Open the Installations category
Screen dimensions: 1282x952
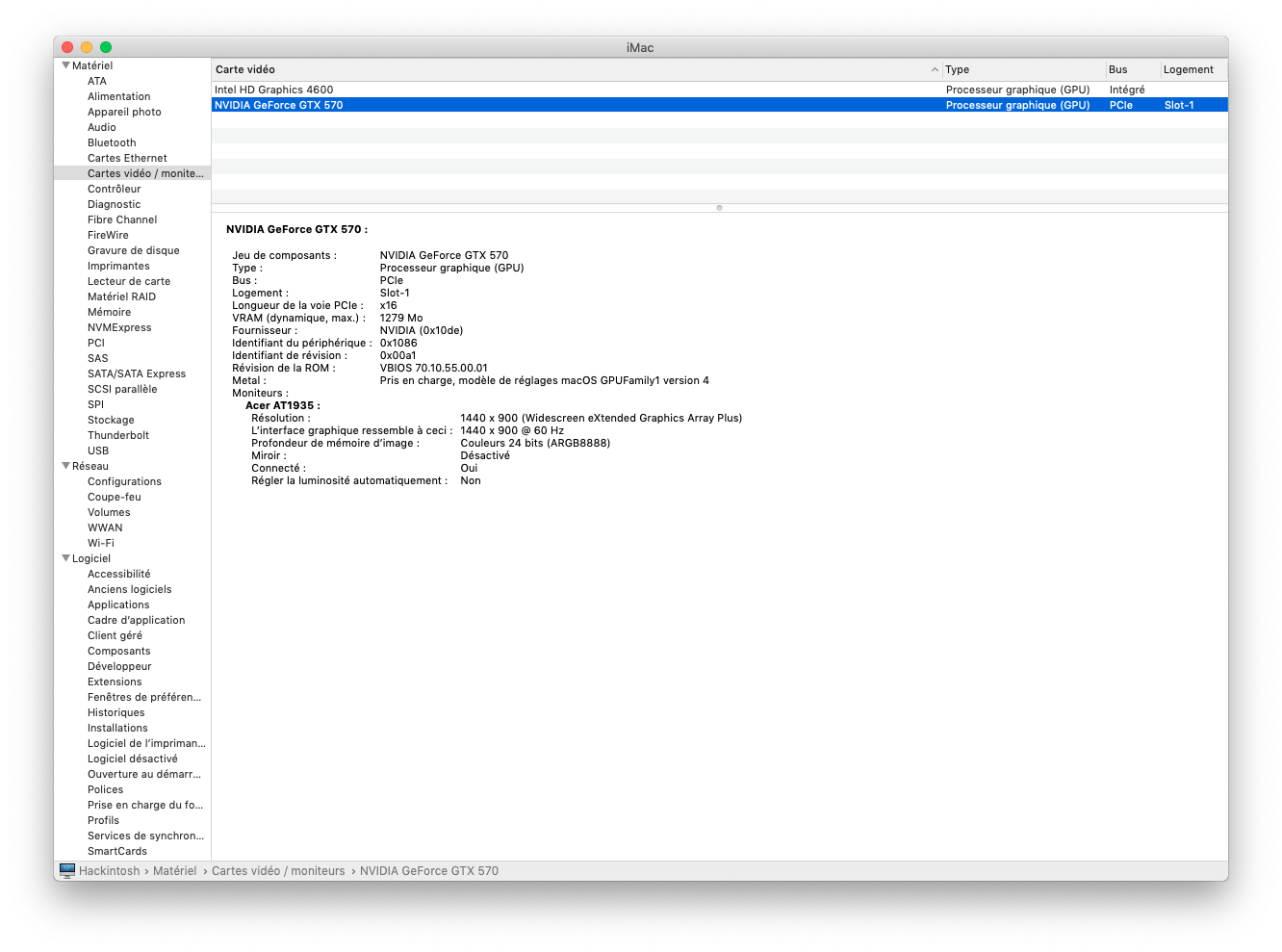click(x=117, y=728)
